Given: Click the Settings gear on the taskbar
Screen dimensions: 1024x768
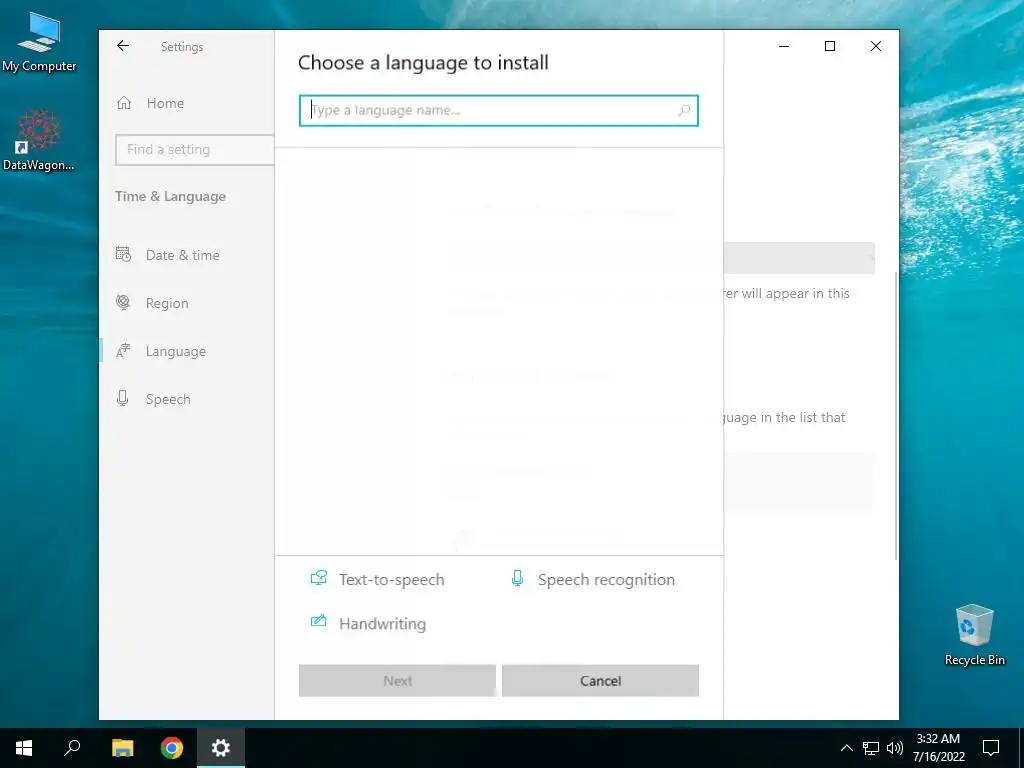Looking at the screenshot, I should (221, 748).
